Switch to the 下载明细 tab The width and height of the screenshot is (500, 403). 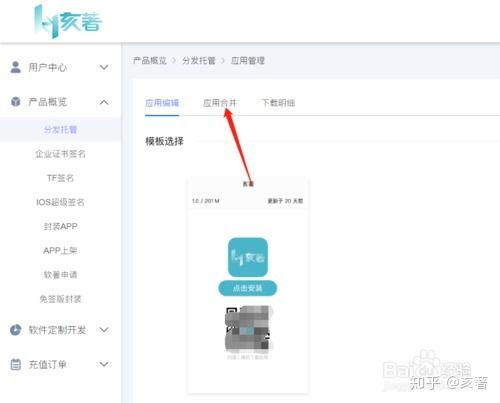(x=278, y=103)
